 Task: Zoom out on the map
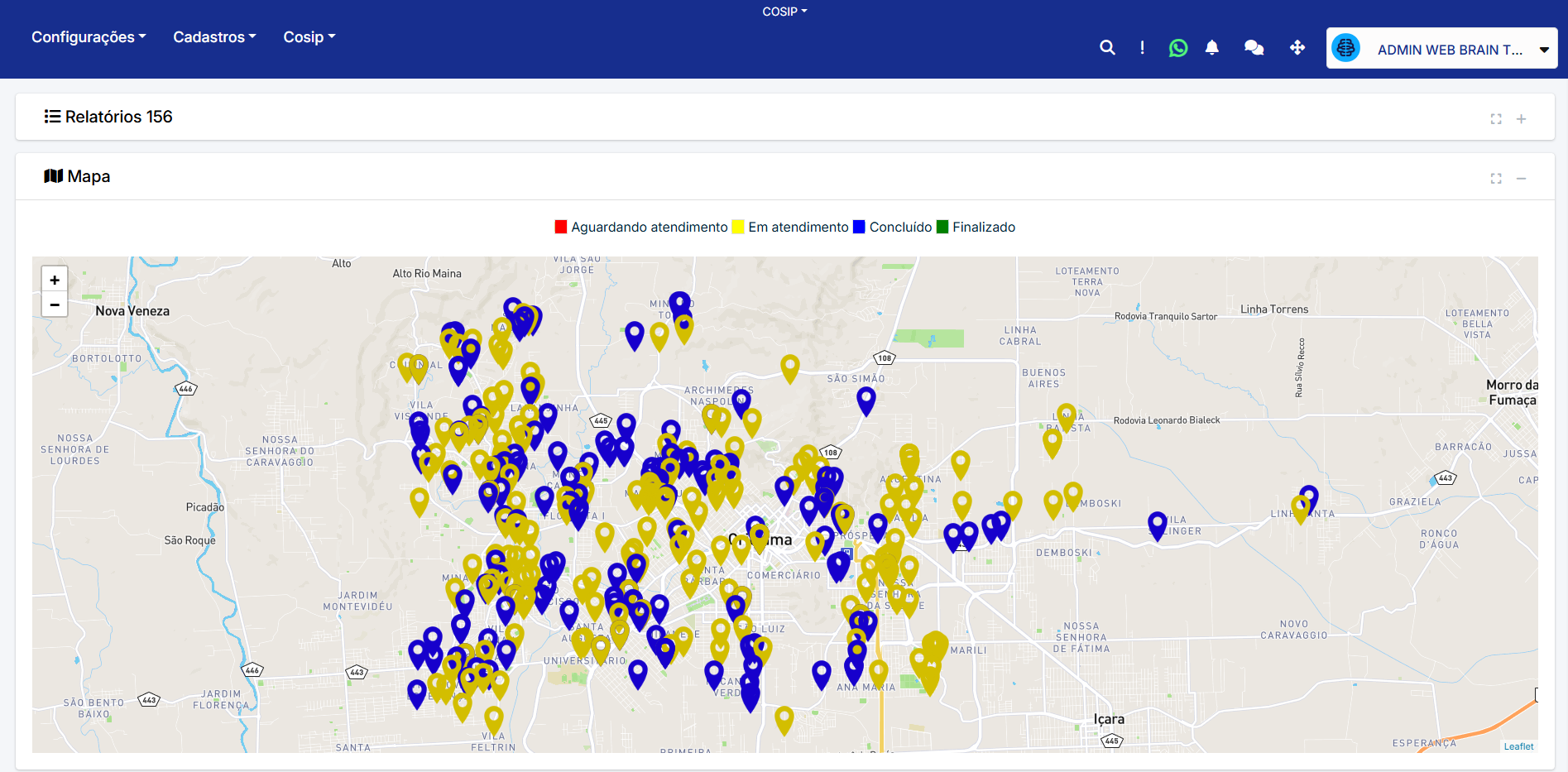tap(55, 304)
